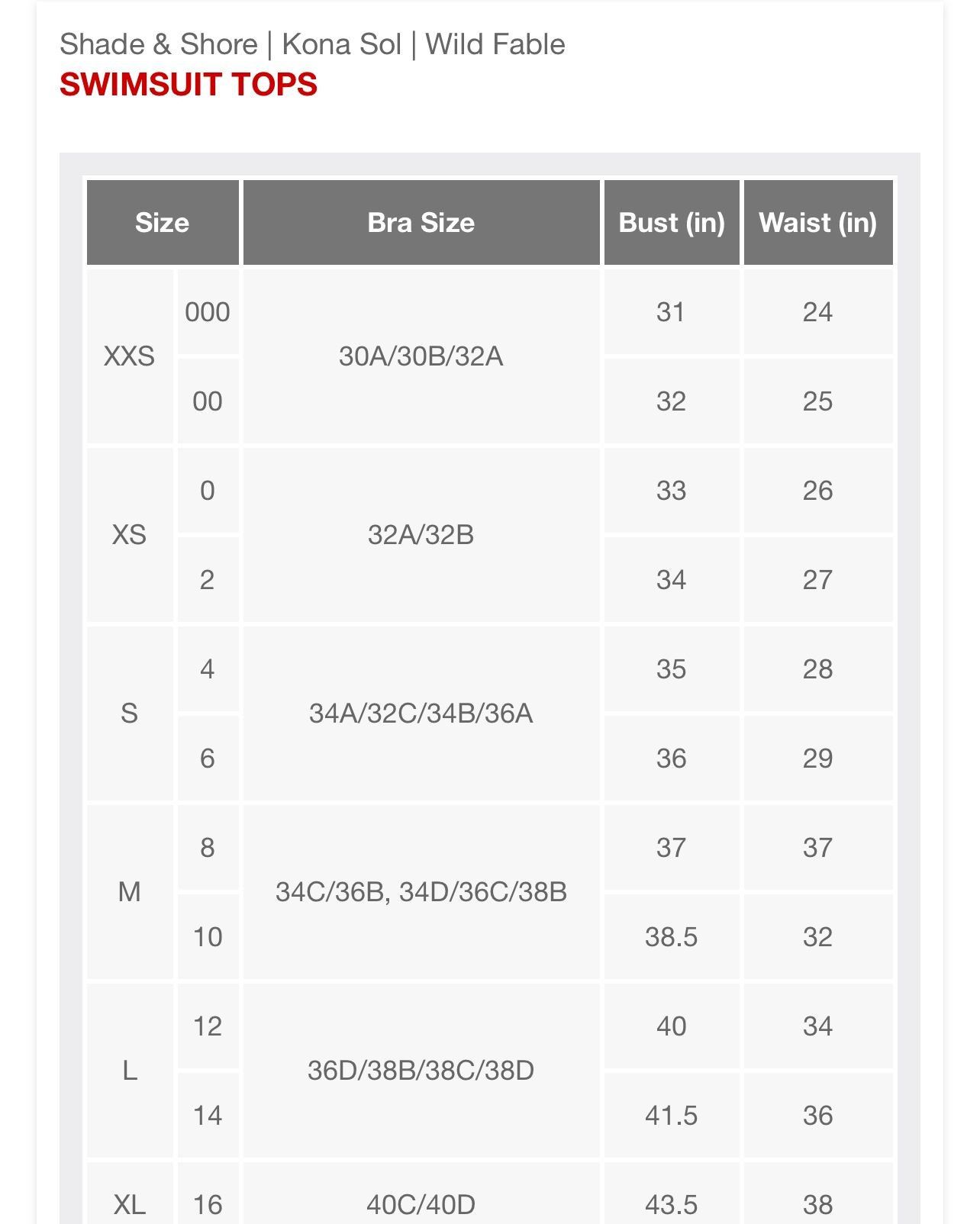Select the 34A/32C/34B/36A bra size cell
The width and height of the screenshot is (980, 1224).
[x=421, y=713]
